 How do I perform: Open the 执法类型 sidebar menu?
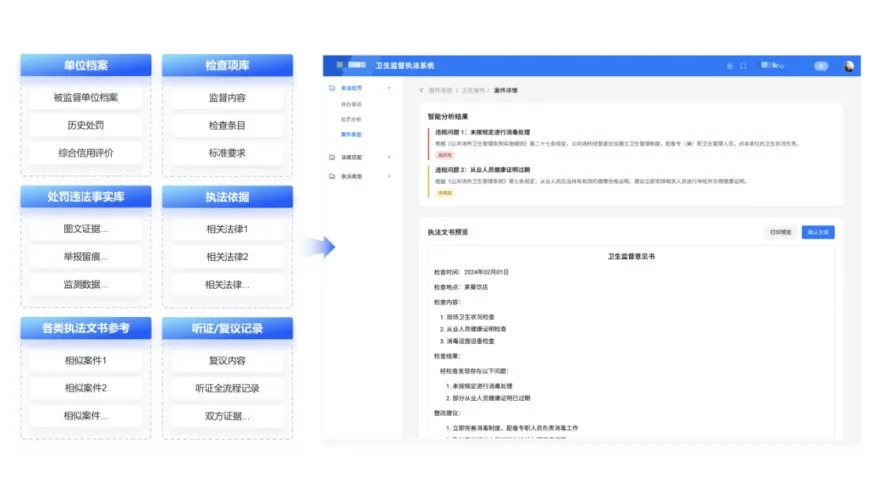click(x=351, y=176)
